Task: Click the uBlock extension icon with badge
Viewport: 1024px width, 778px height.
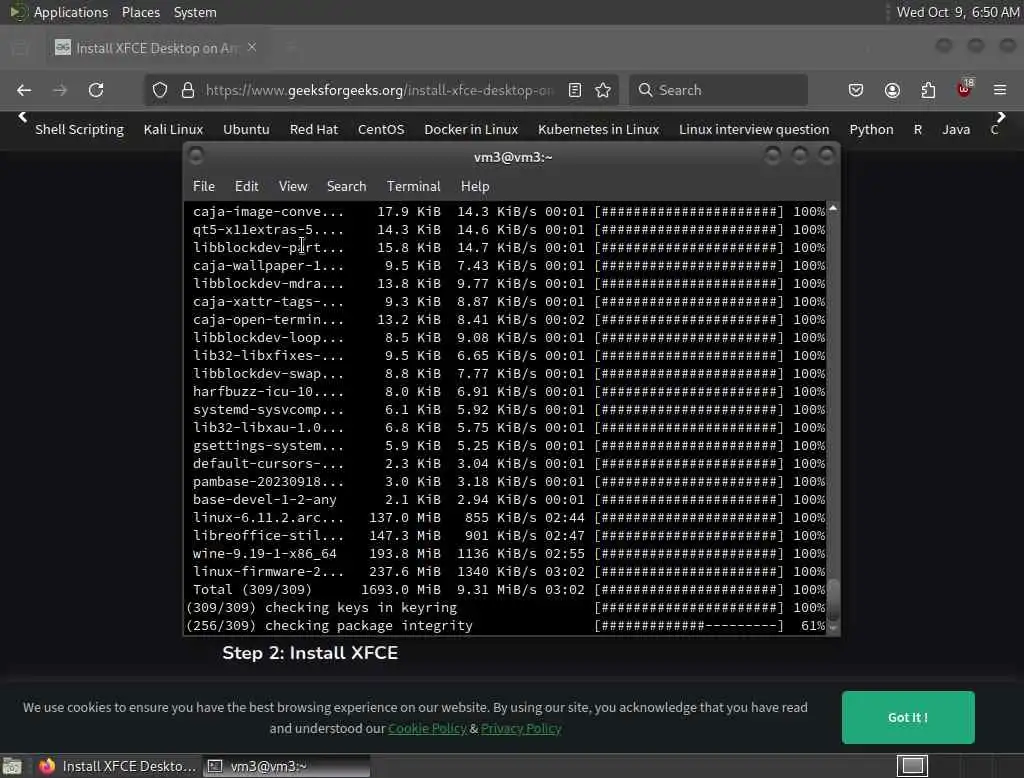Action: coord(965,89)
